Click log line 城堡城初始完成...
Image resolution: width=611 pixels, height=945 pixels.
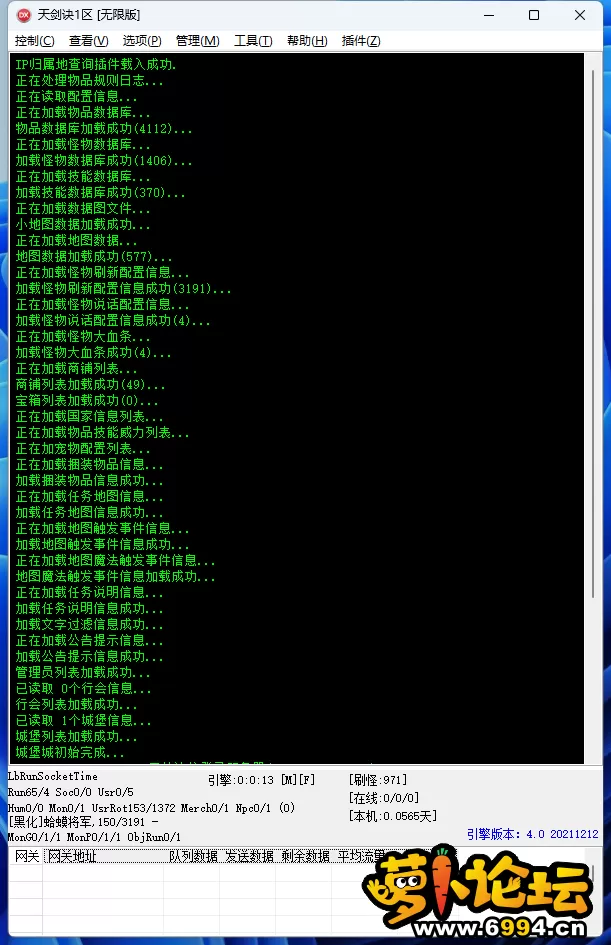pyautogui.click(x=70, y=752)
